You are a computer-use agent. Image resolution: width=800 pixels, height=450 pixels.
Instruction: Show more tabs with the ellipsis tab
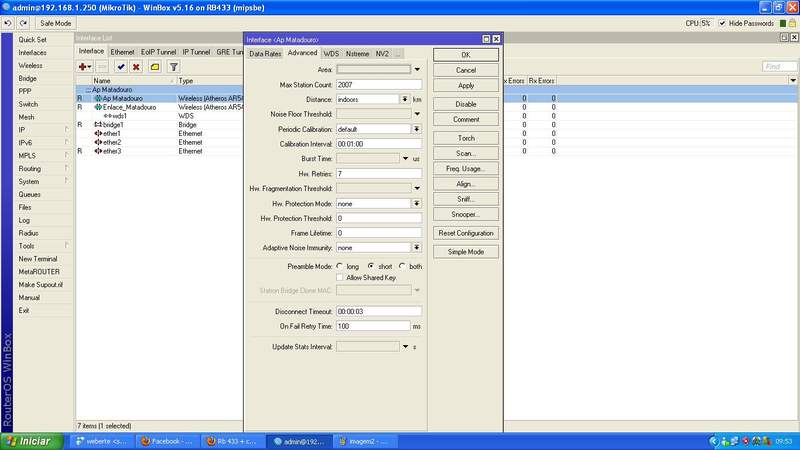398,54
